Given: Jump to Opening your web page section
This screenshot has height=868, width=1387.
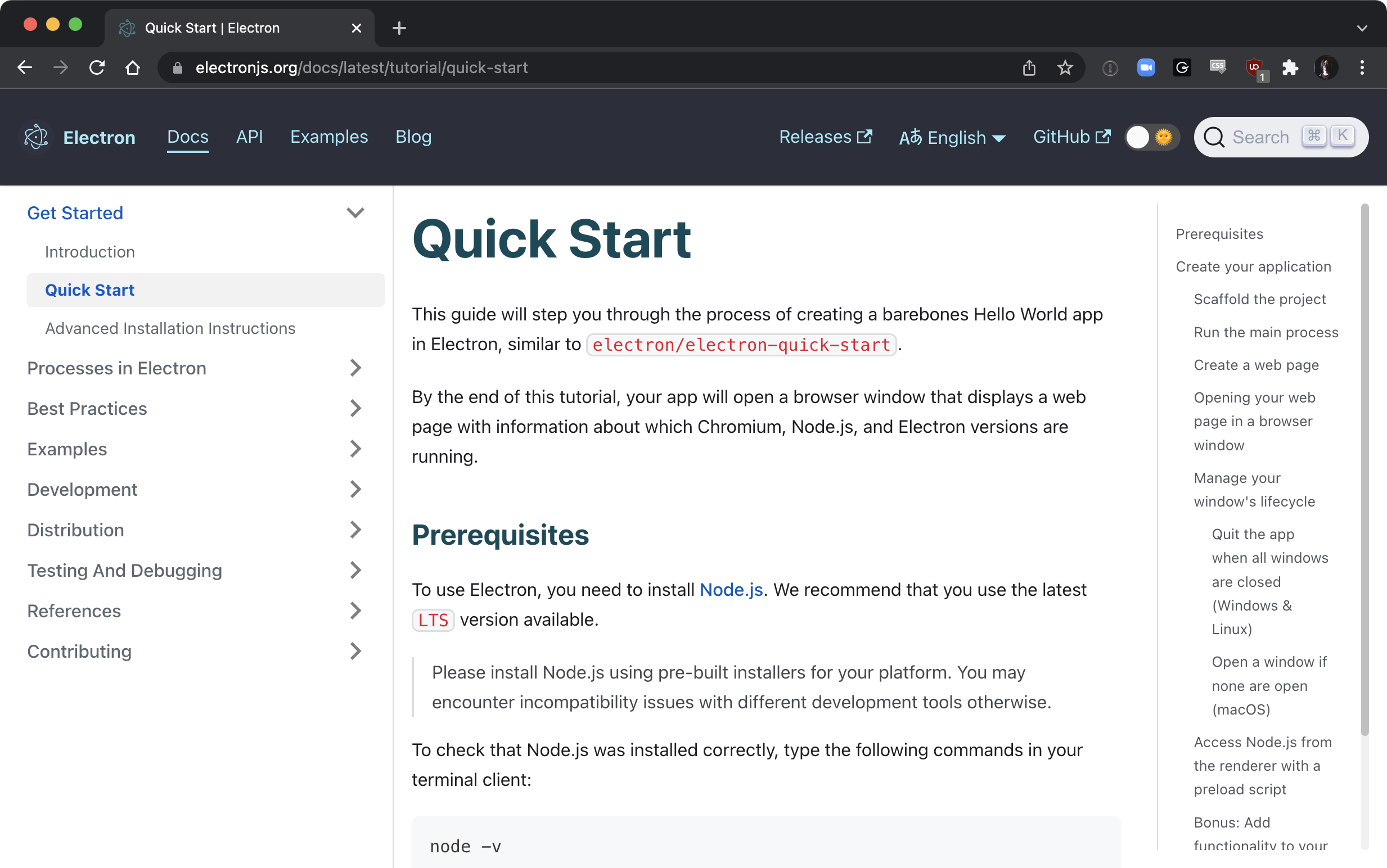Looking at the screenshot, I should [x=1254, y=422].
